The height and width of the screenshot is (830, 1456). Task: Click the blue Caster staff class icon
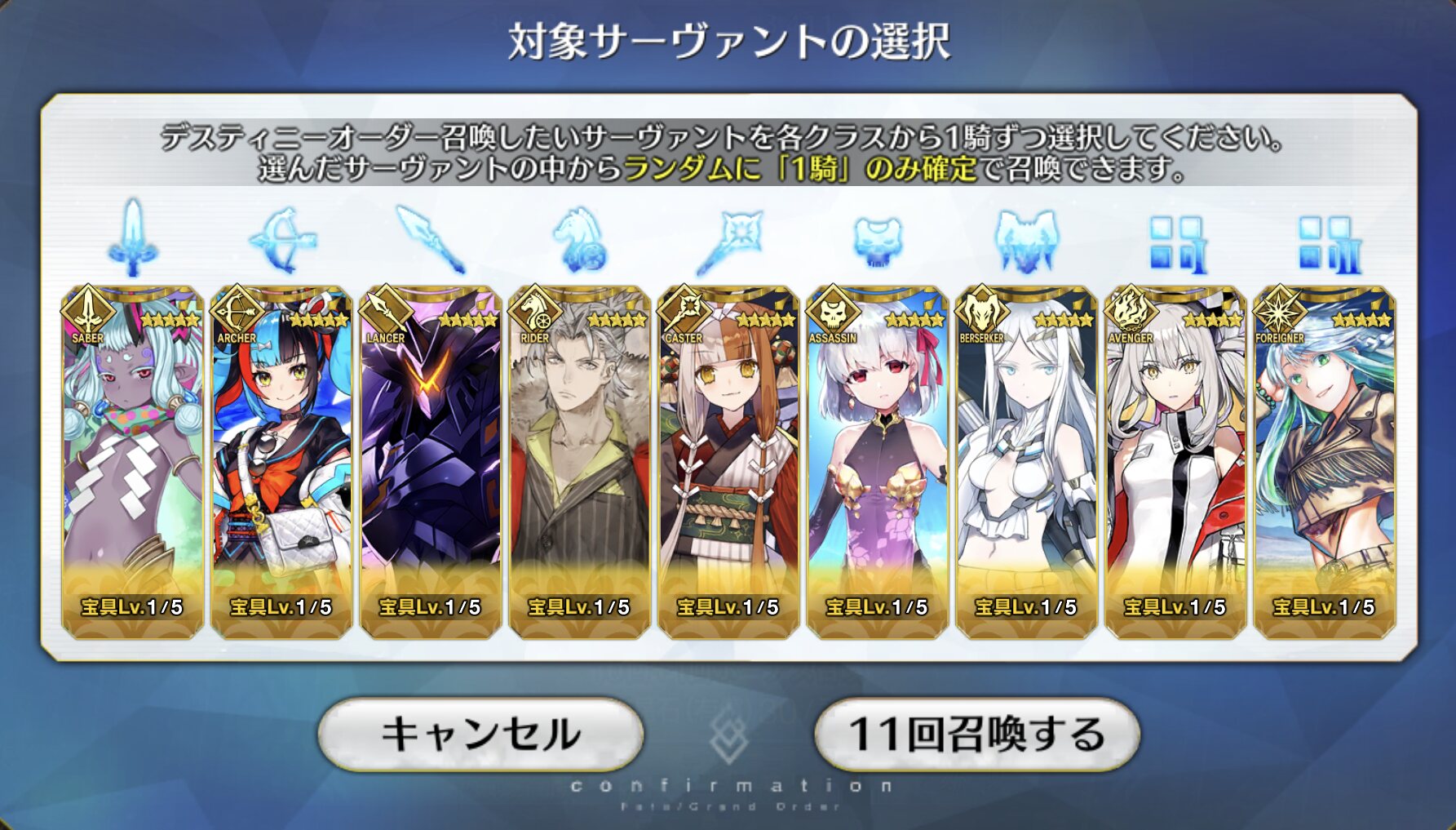(729, 241)
